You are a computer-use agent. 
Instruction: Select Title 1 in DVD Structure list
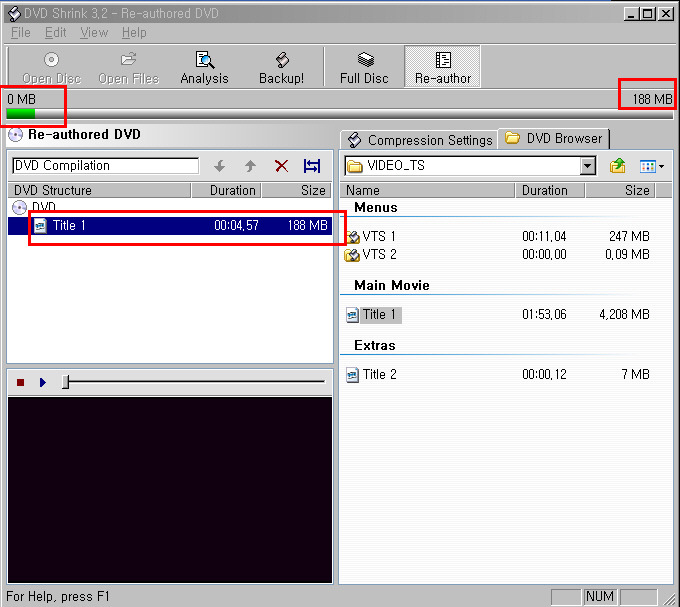coord(170,226)
